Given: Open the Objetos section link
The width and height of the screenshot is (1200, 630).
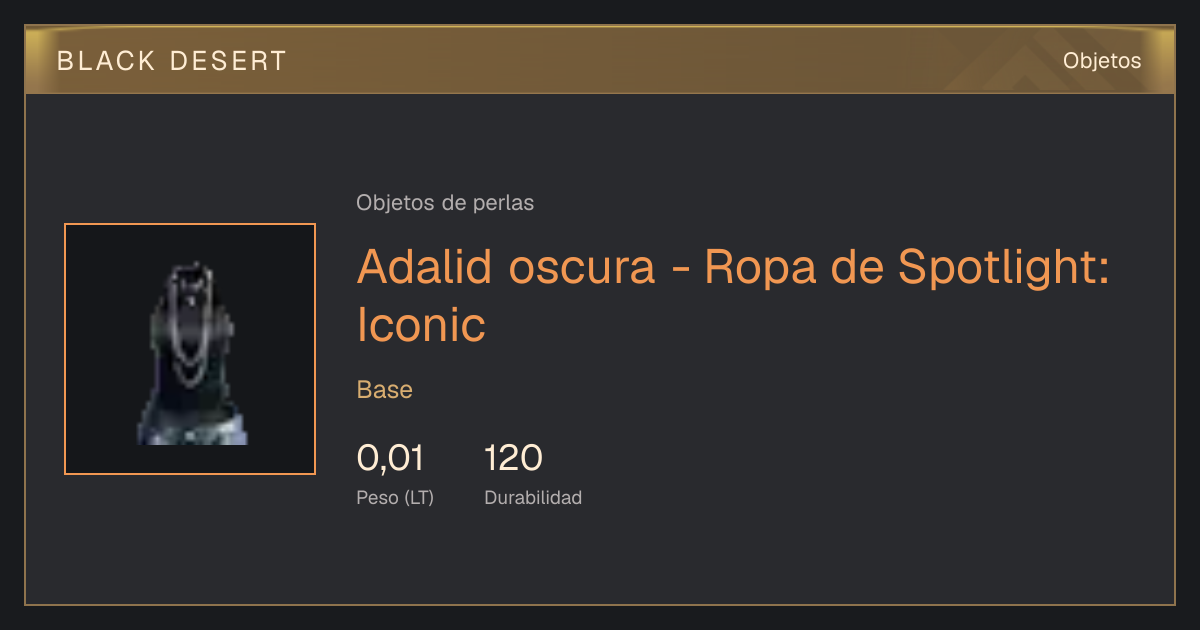Looking at the screenshot, I should tap(1102, 61).
